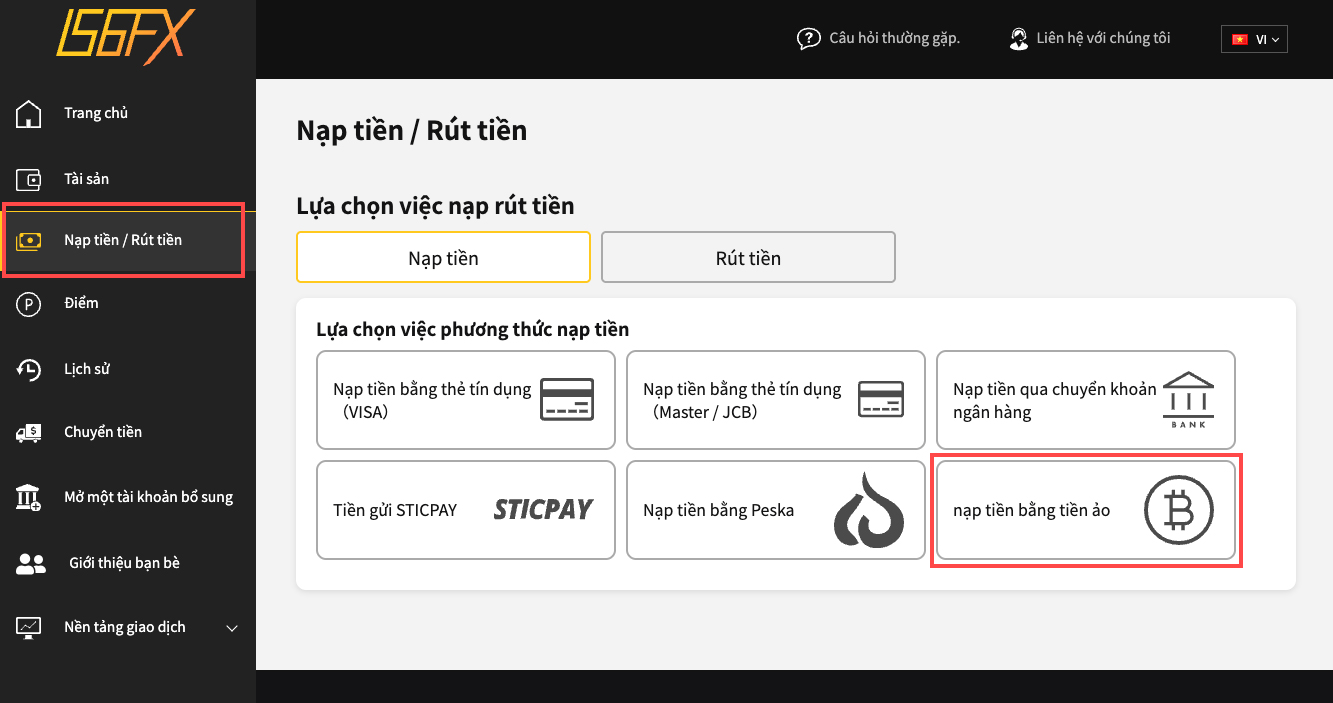Click the Peska flame logo
Image resolution: width=1333 pixels, height=703 pixels.
pos(869,510)
